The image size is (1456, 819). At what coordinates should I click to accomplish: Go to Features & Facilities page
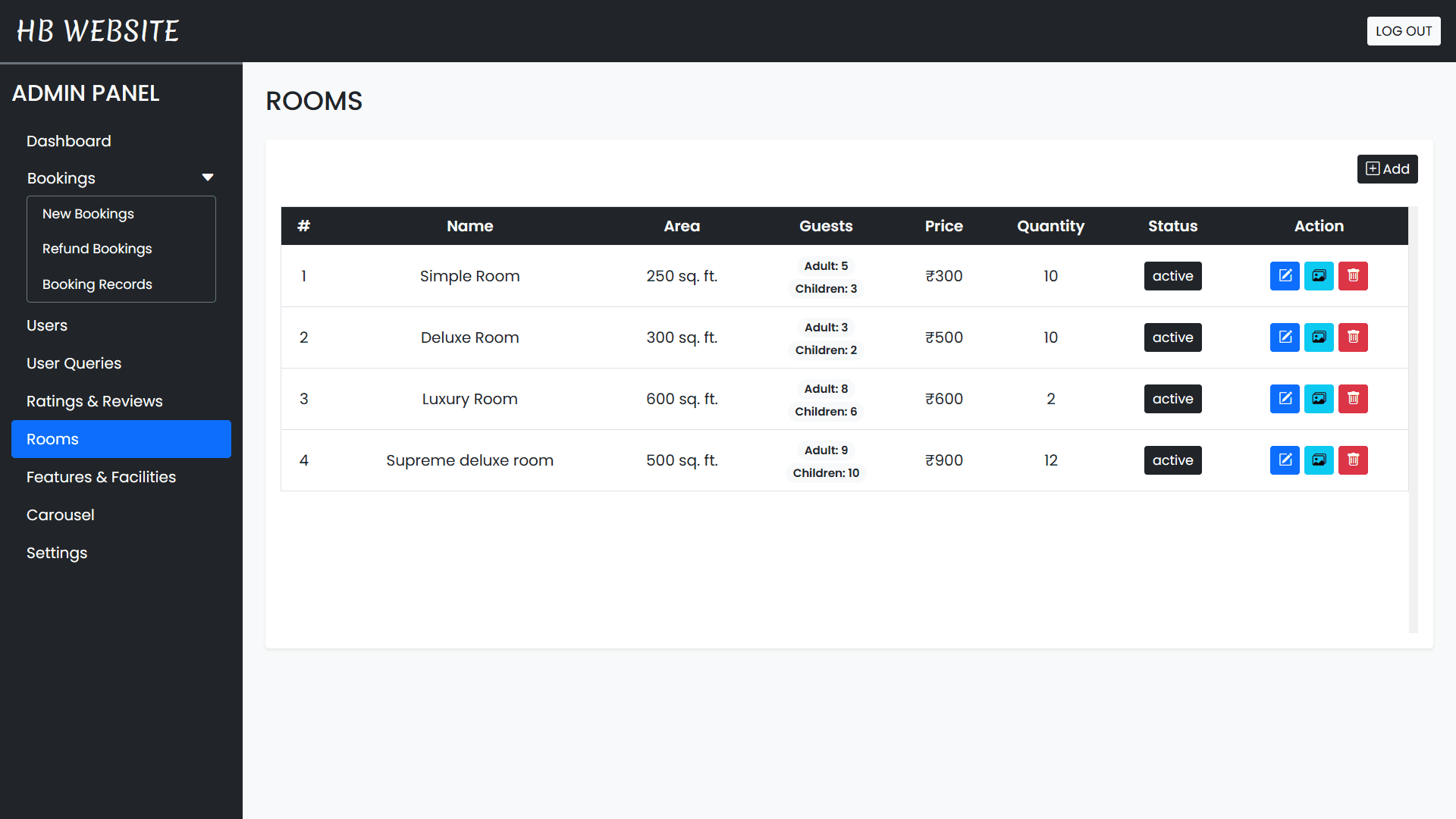(x=101, y=477)
